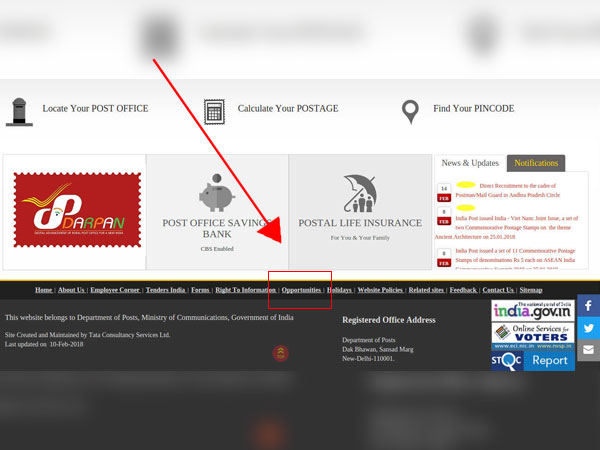Viewport: 600px width, 450px height.
Task: Click 'CBS Enabled' caption under Savings Bank
Action: click(217, 249)
